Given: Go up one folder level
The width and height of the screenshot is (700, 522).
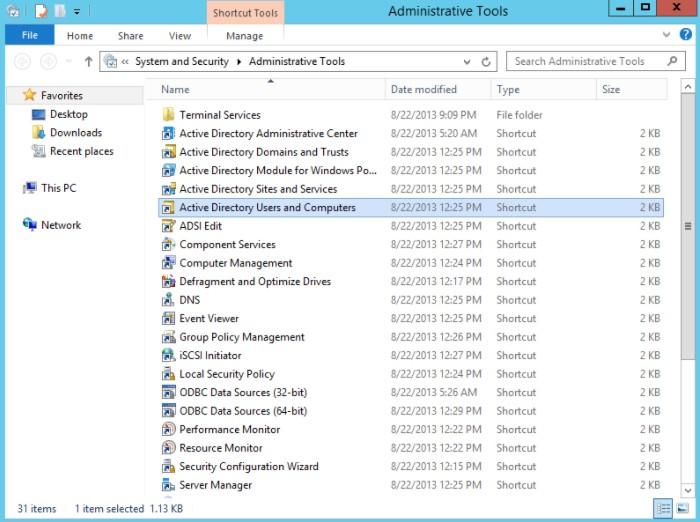Looking at the screenshot, I should pyautogui.click(x=88, y=62).
